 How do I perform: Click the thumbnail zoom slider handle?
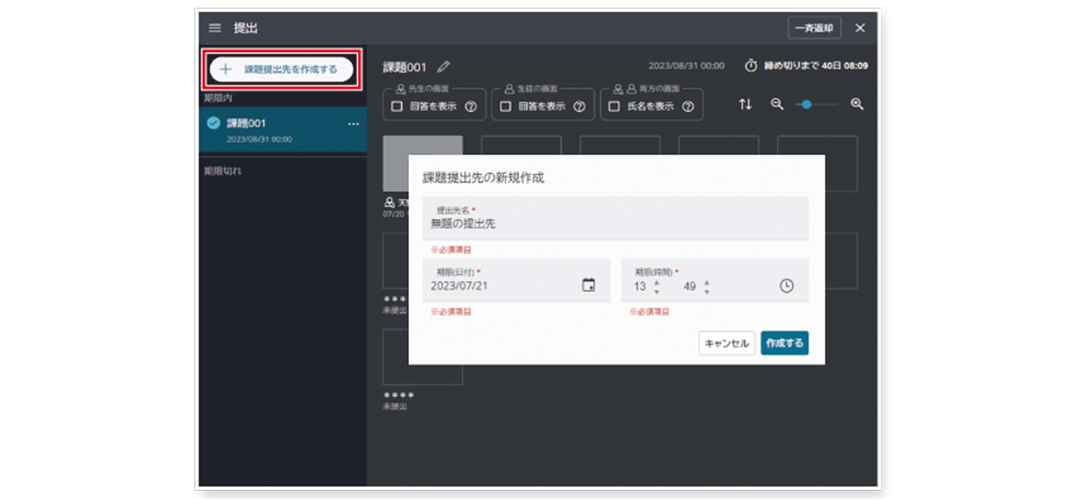[x=806, y=104]
